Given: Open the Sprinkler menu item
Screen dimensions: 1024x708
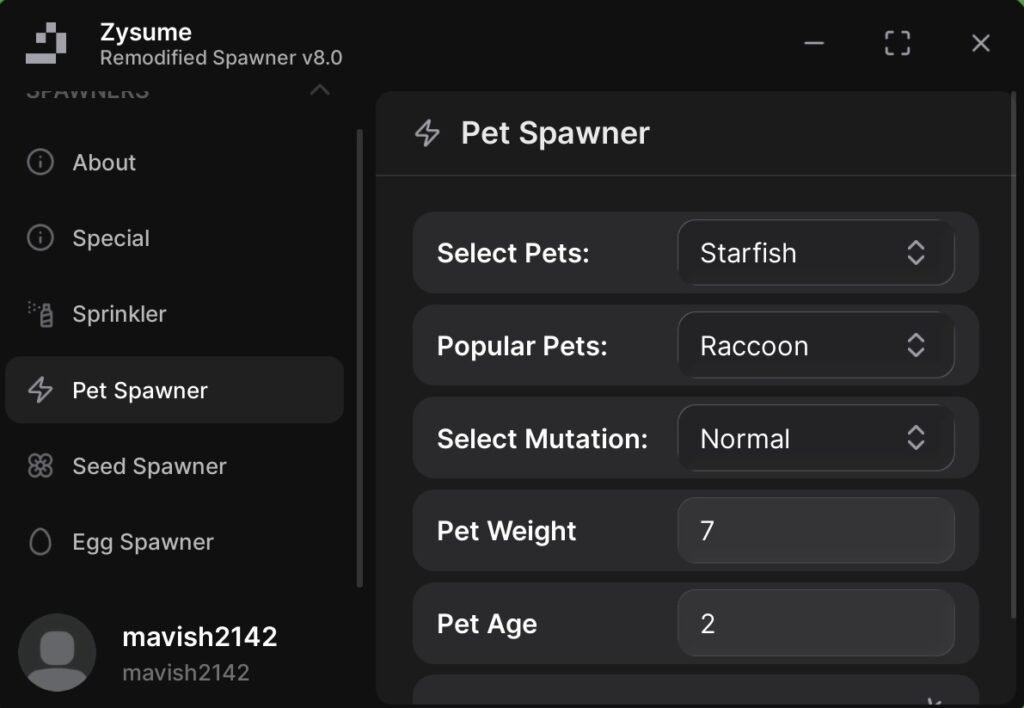Looking at the screenshot, I should (119, 314).
